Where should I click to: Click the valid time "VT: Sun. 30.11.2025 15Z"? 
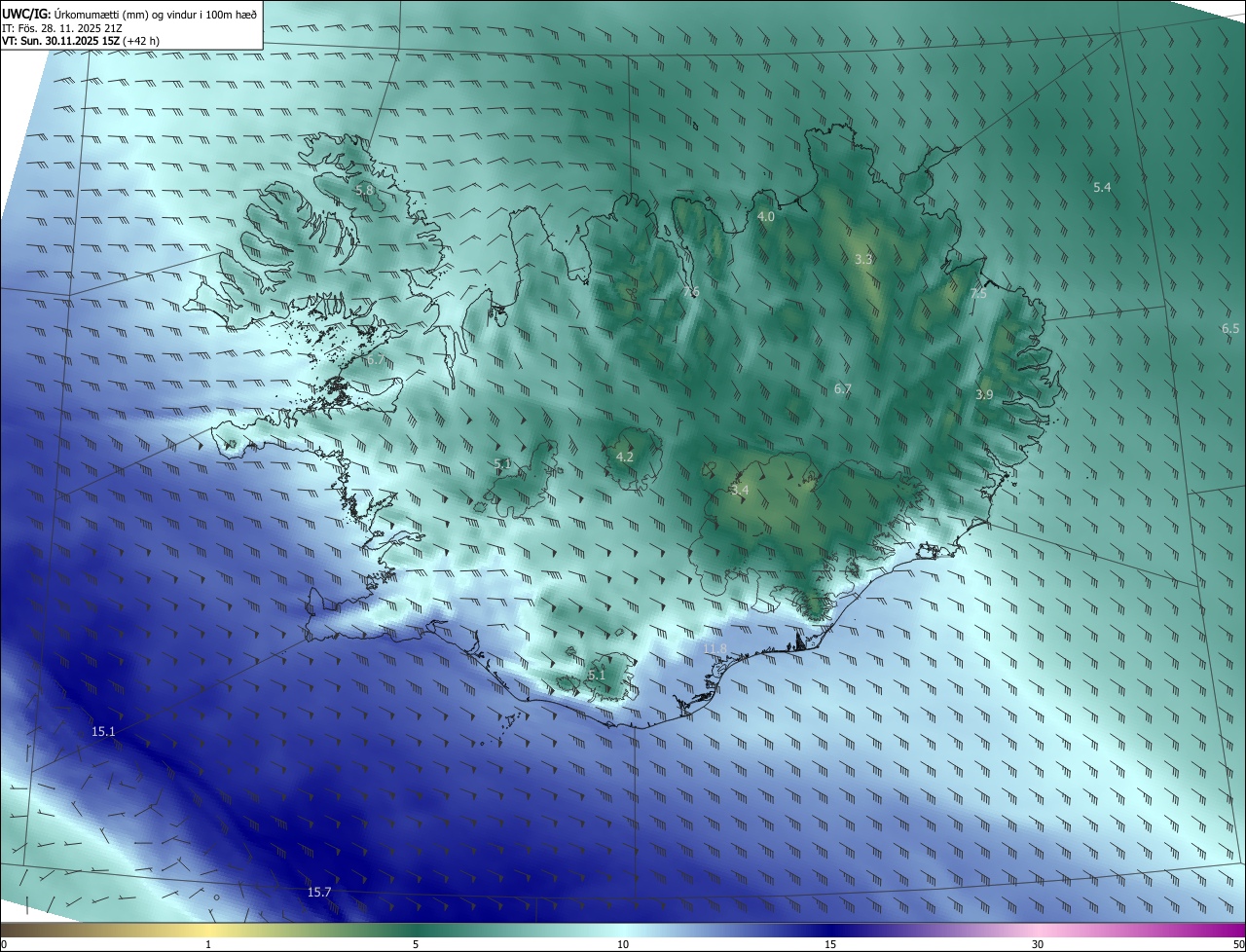pos(61,41)
